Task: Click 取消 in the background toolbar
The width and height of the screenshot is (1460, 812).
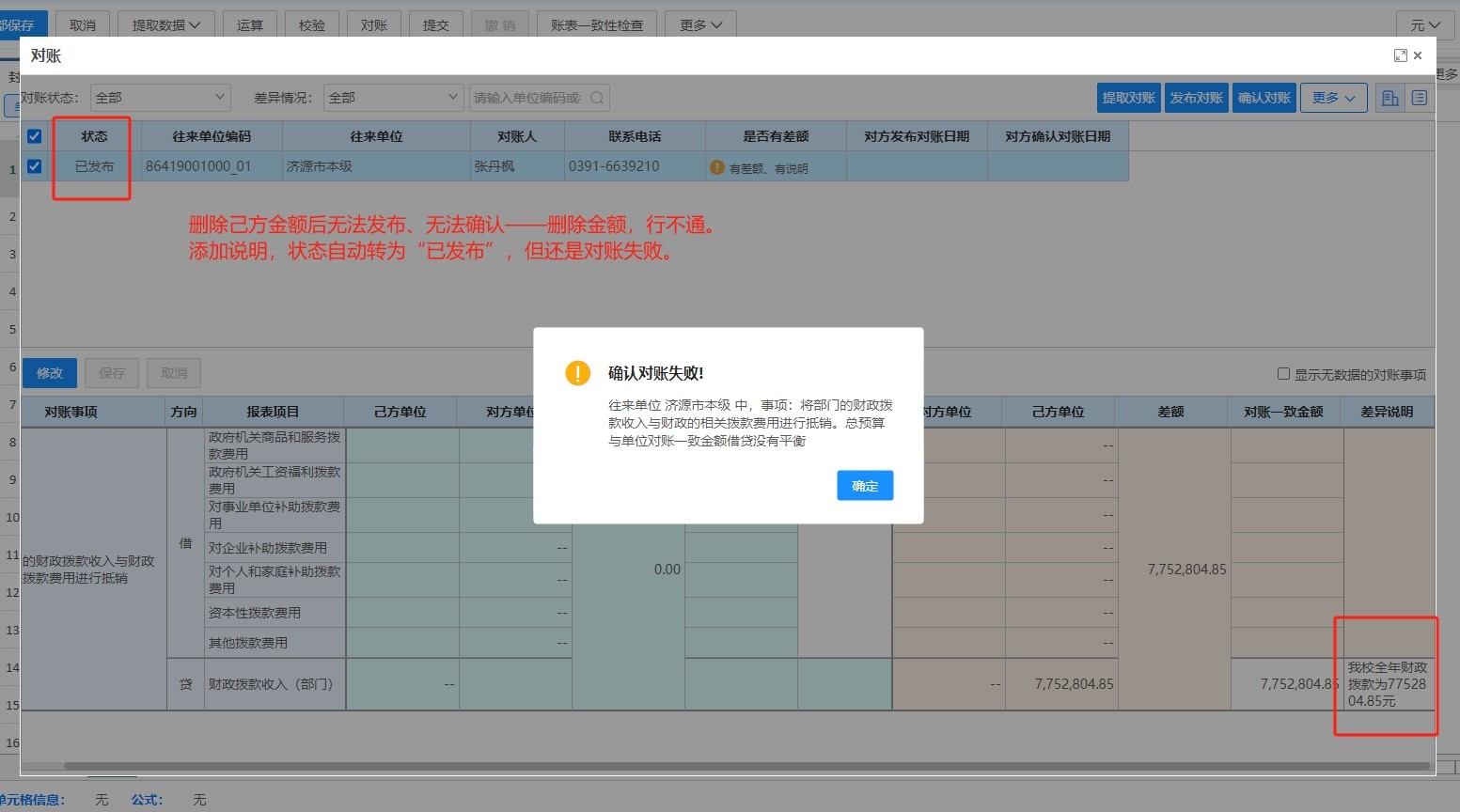Action: 83,25
